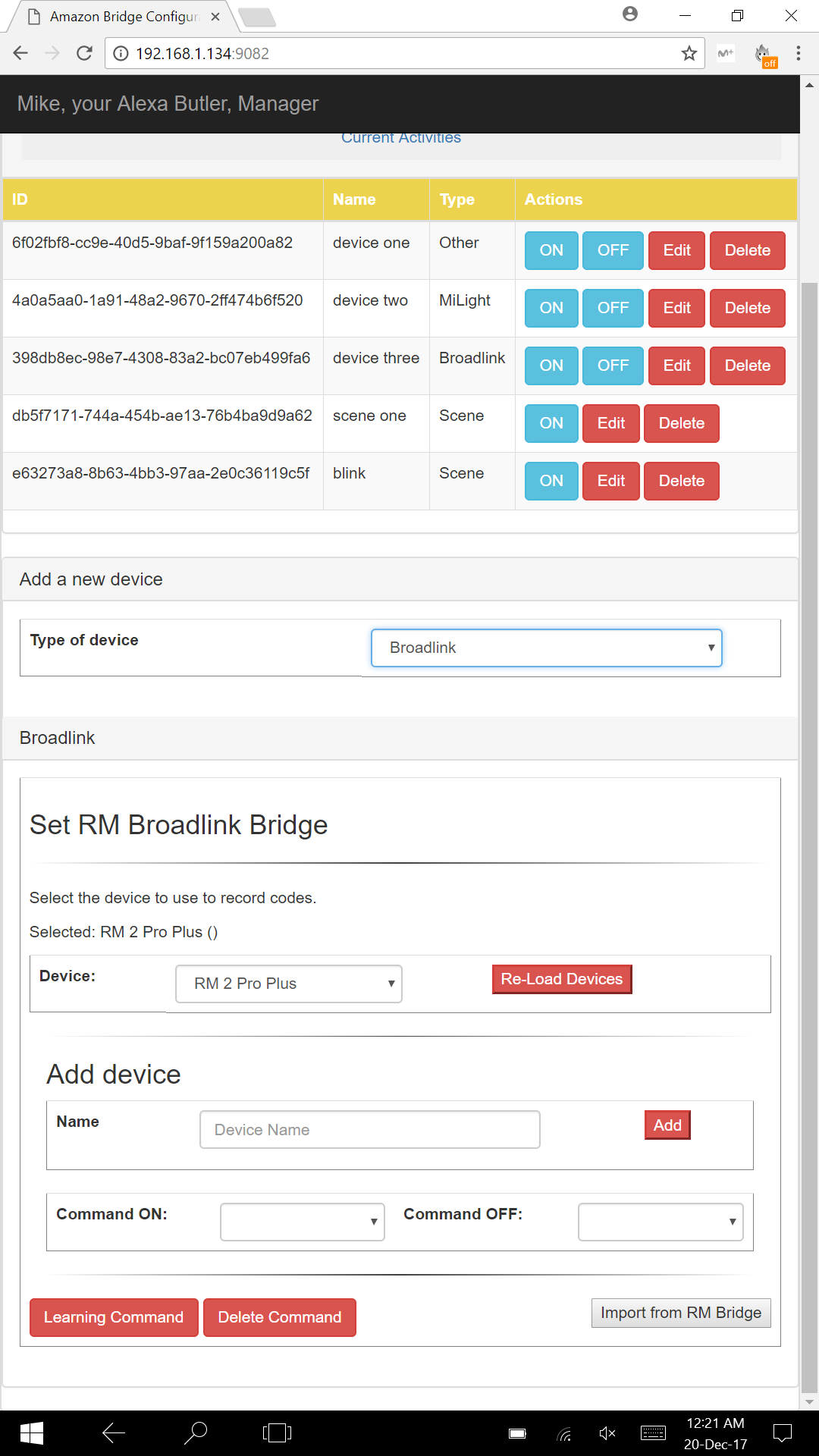Image resolution: width=819 pixels, height=1456 pixels.
Task: Click the Re-Load Devices button
Action: pos(562,979)
